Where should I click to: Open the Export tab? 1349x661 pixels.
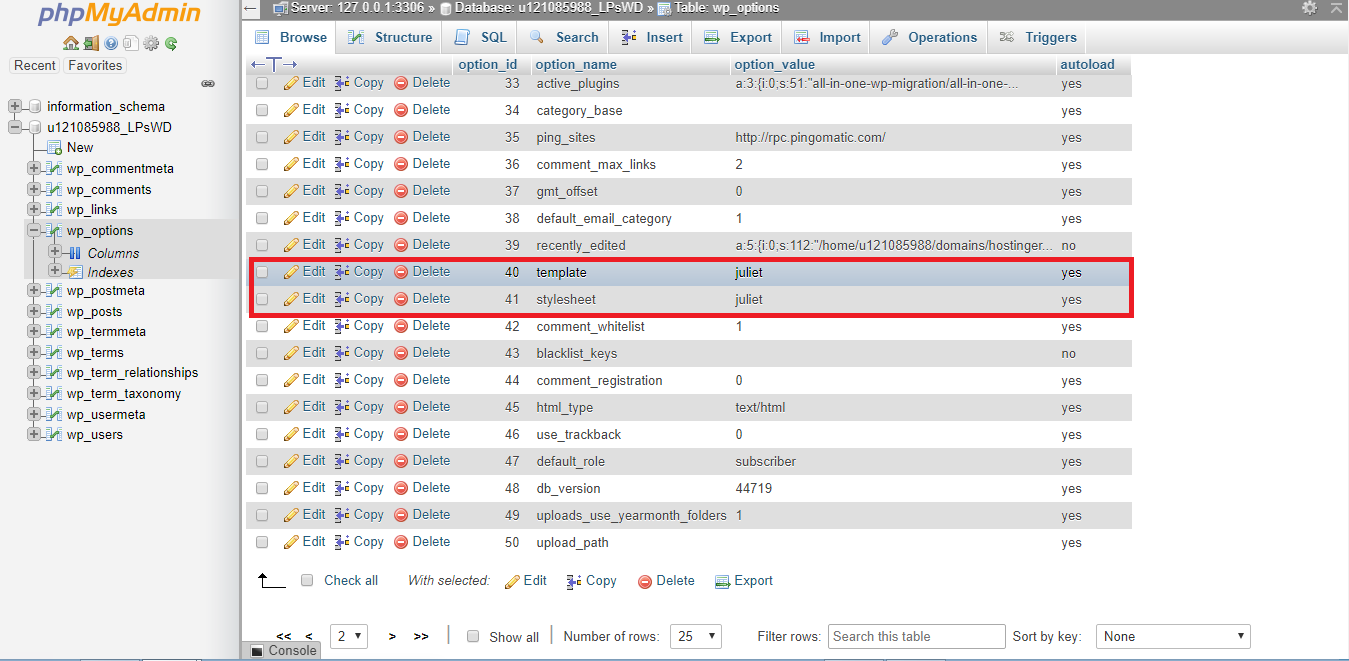pyautogui.click(x=737, y=36)
